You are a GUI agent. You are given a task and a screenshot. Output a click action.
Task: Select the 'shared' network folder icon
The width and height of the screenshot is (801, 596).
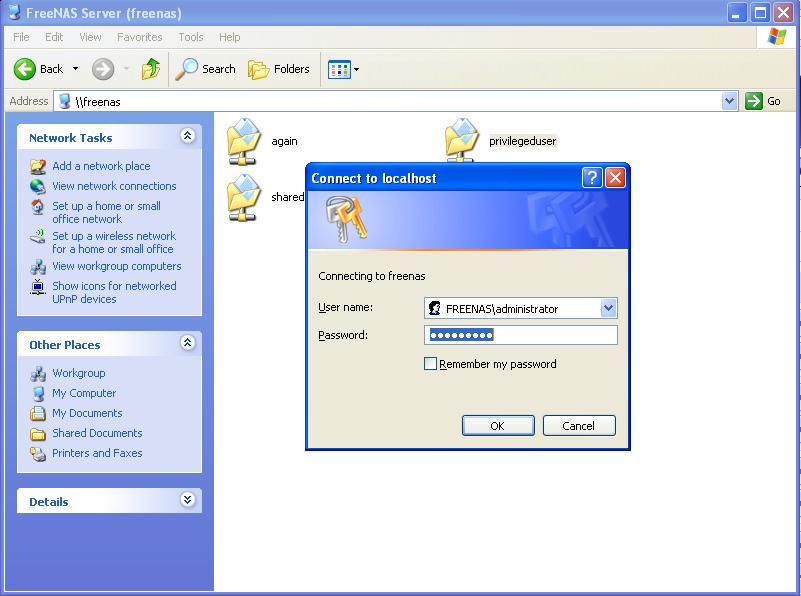point(245,197)
